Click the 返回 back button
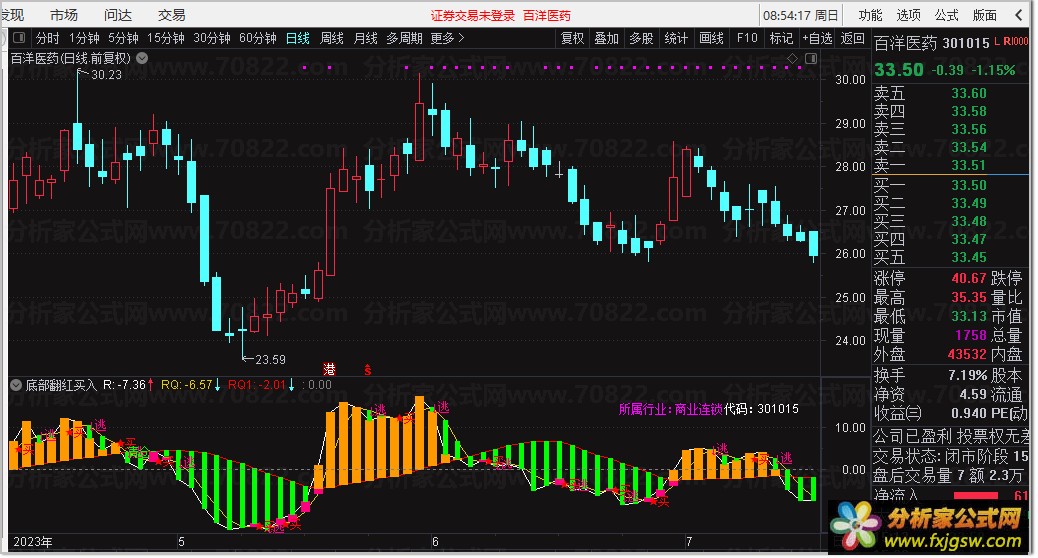Screen dimensions: 1038x558 pos(853,38)
